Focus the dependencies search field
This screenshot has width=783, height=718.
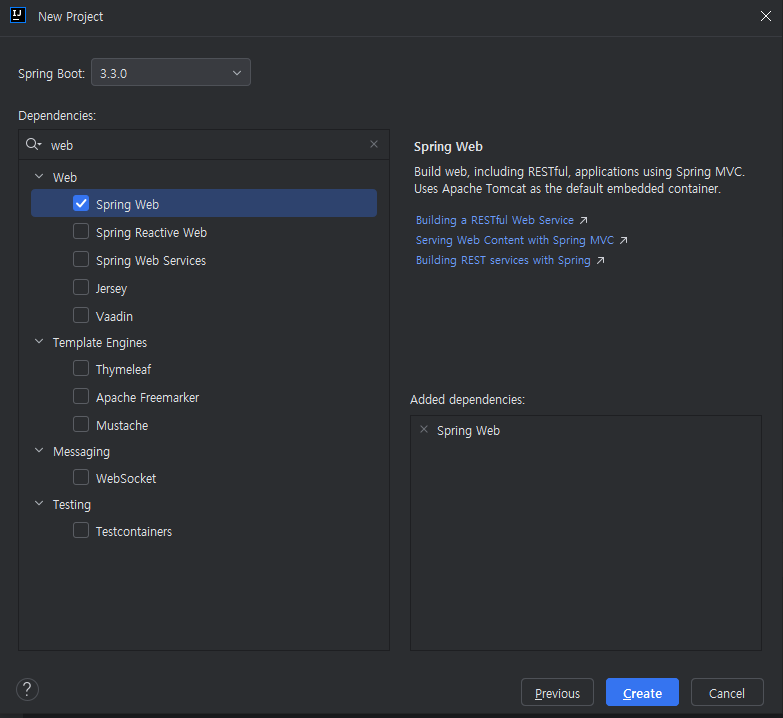coord(205,145)
